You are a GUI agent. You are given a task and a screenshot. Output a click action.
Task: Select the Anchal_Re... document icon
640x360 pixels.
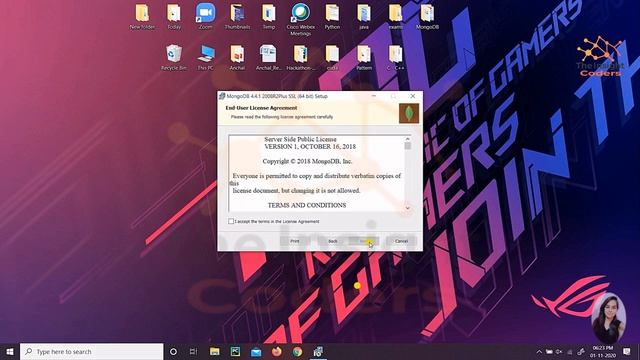click(269, 58)
